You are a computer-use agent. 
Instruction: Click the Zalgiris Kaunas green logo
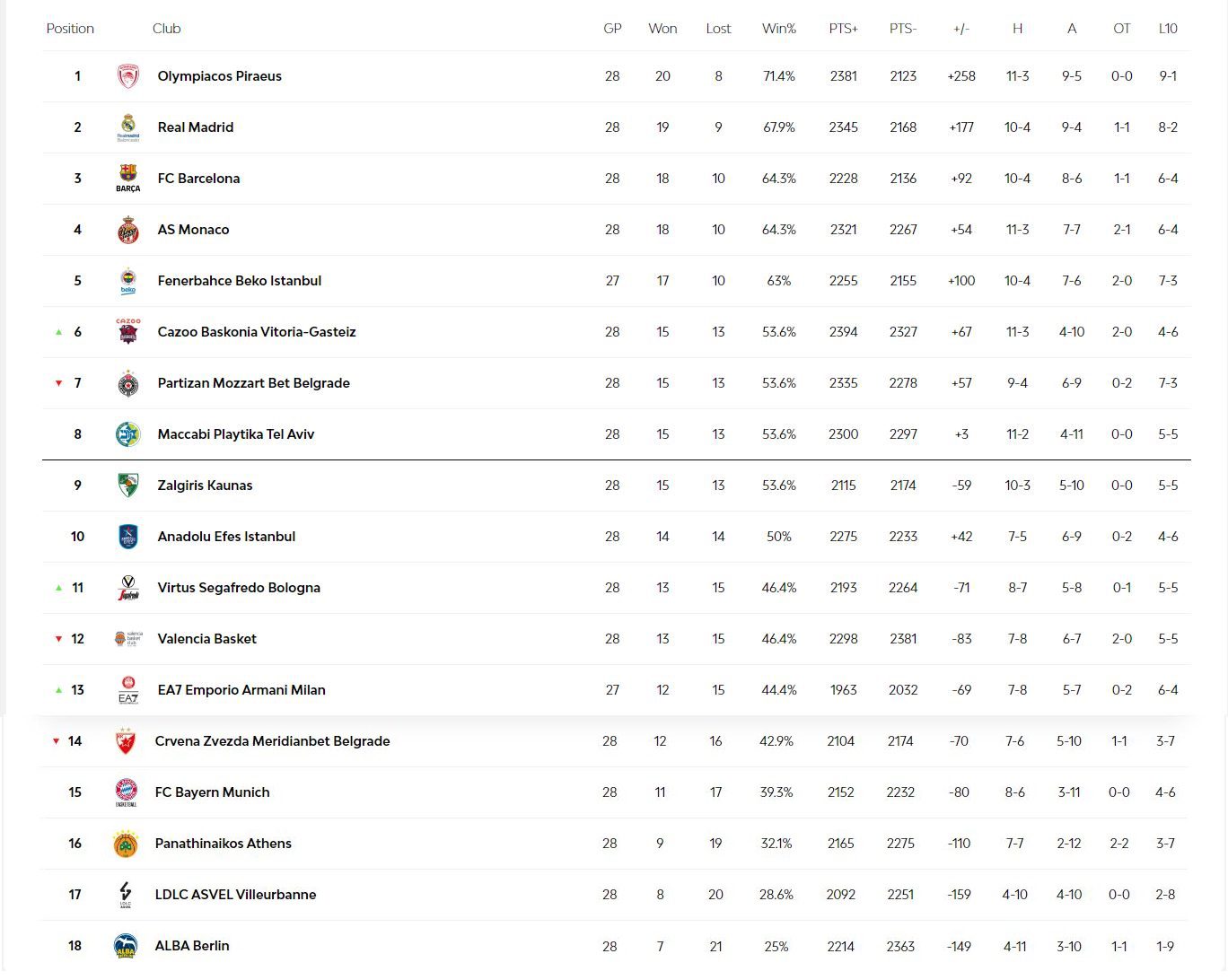[x=128, y=486]
